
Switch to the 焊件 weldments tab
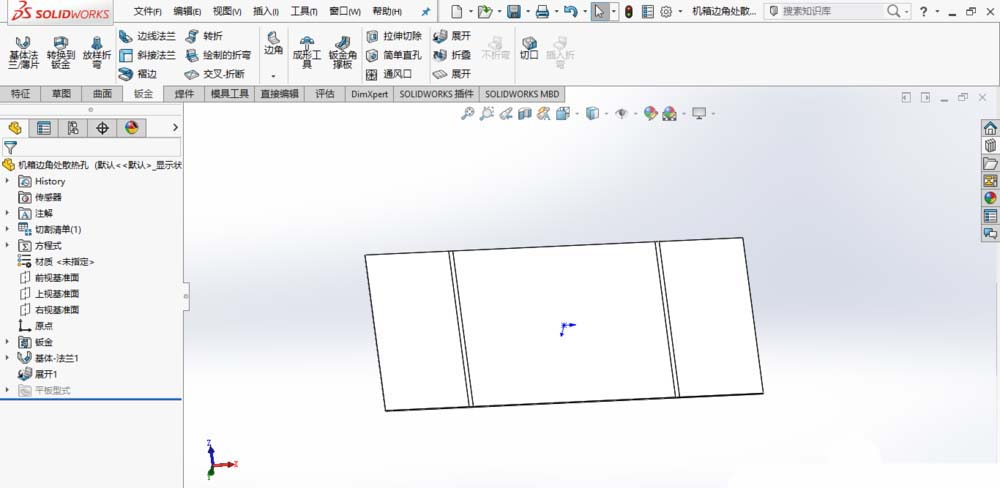coord(184,94)
